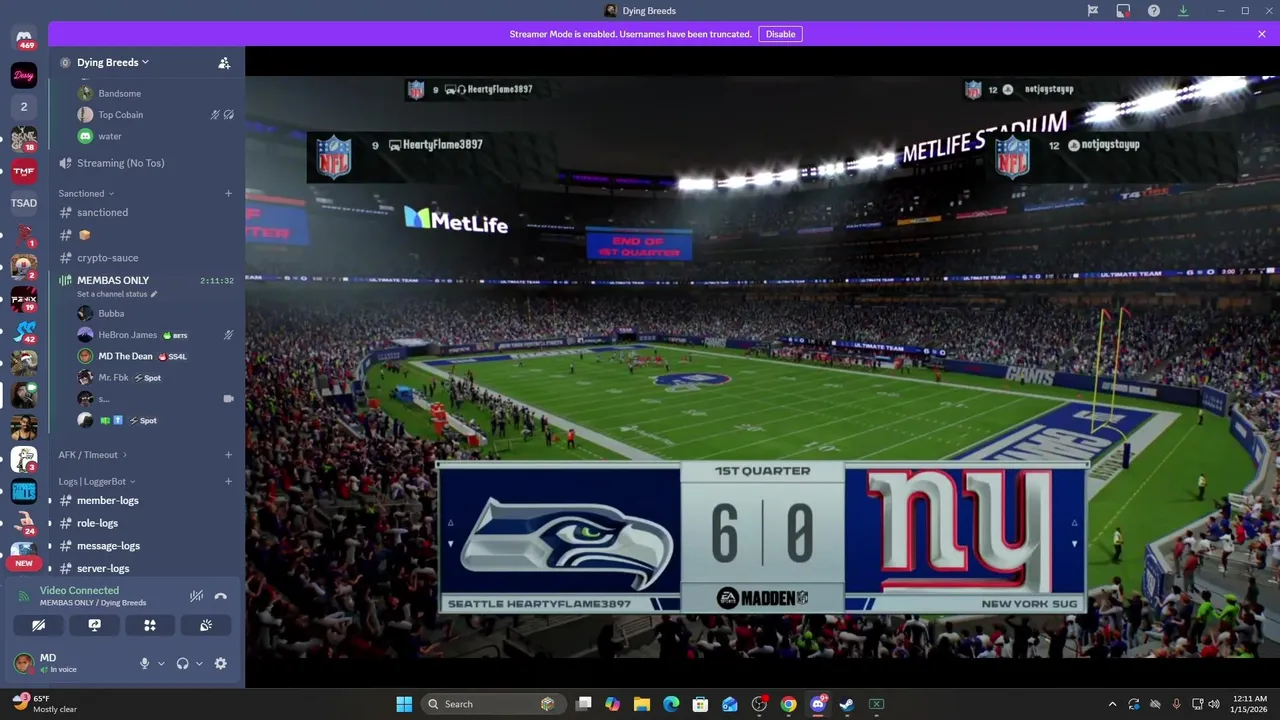
Task: Open Microsoft Store from taskbar
Action: (700, 704)
